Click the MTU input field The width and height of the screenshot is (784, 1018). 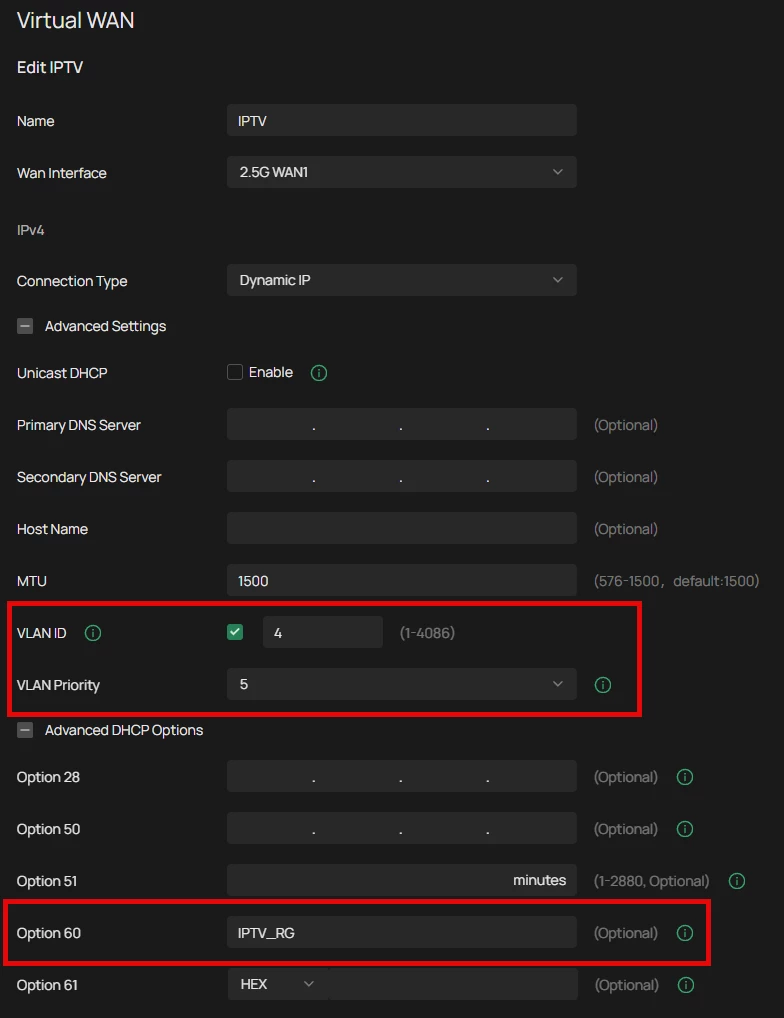point(401,580)
